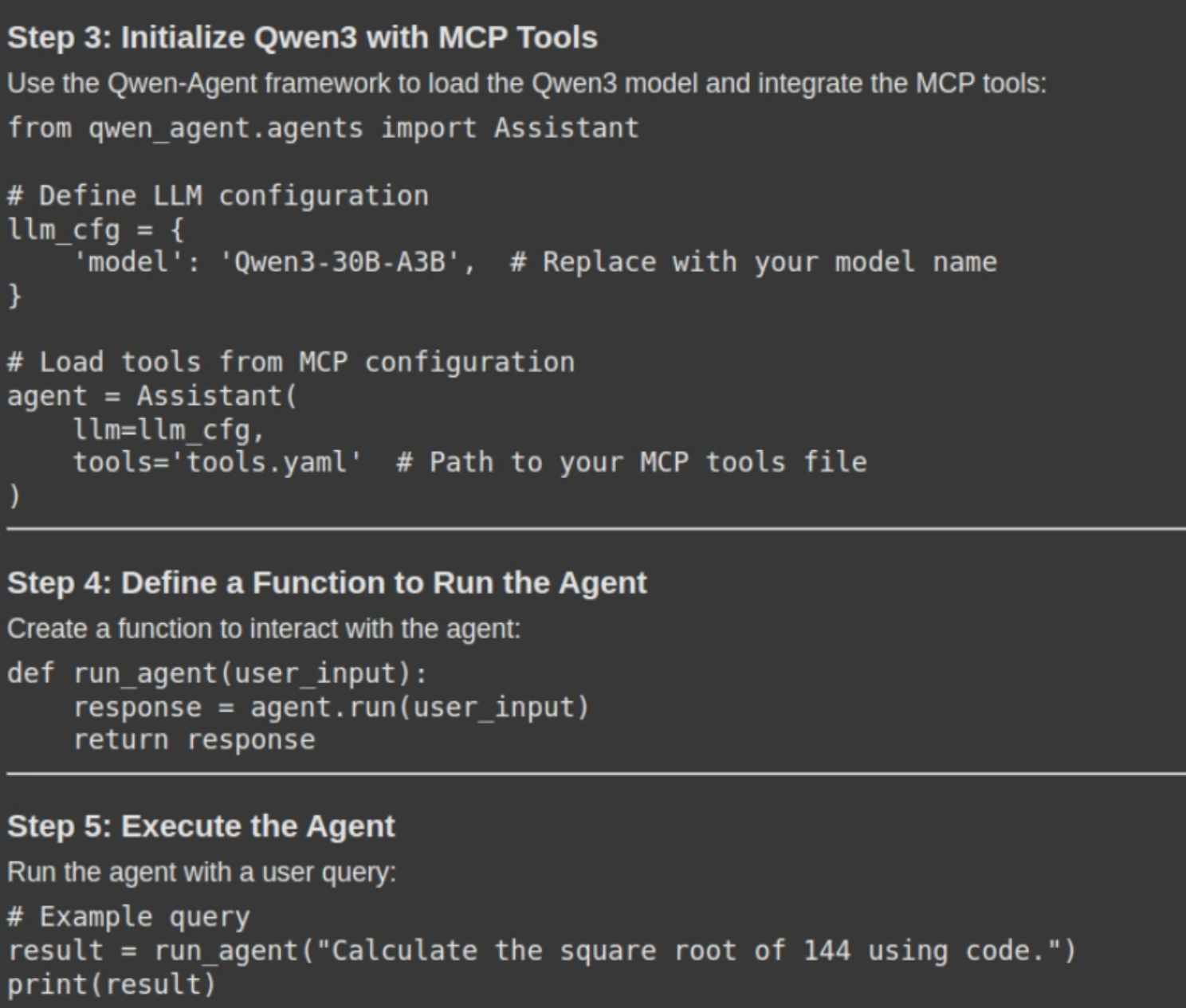
Task: Click the square root of 144 query line
Action: [x=542, y=951]
